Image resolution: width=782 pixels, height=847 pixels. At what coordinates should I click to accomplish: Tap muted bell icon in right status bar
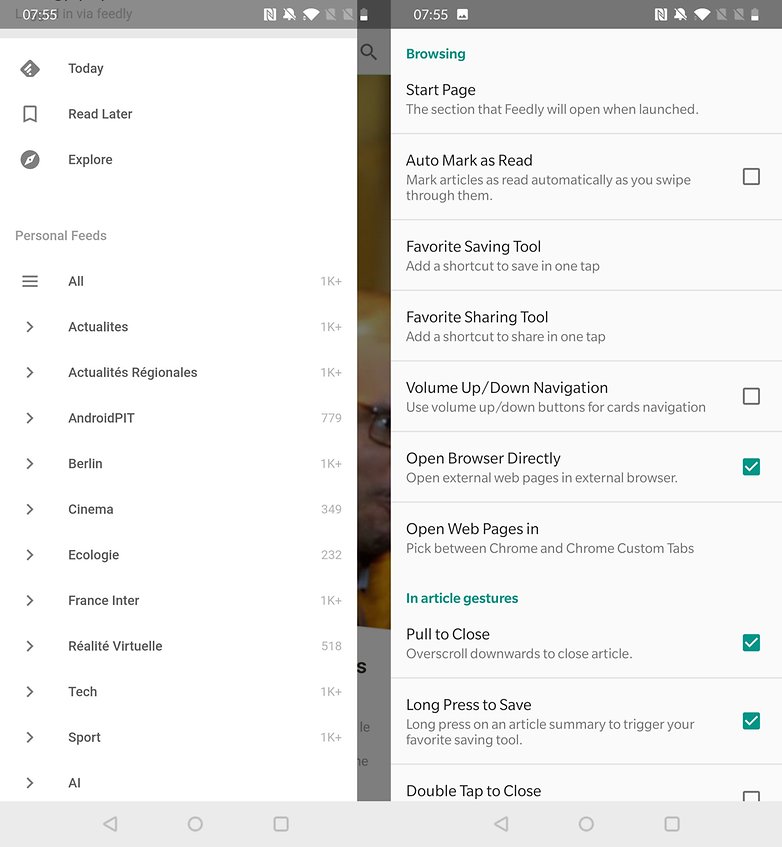(680, 15)
